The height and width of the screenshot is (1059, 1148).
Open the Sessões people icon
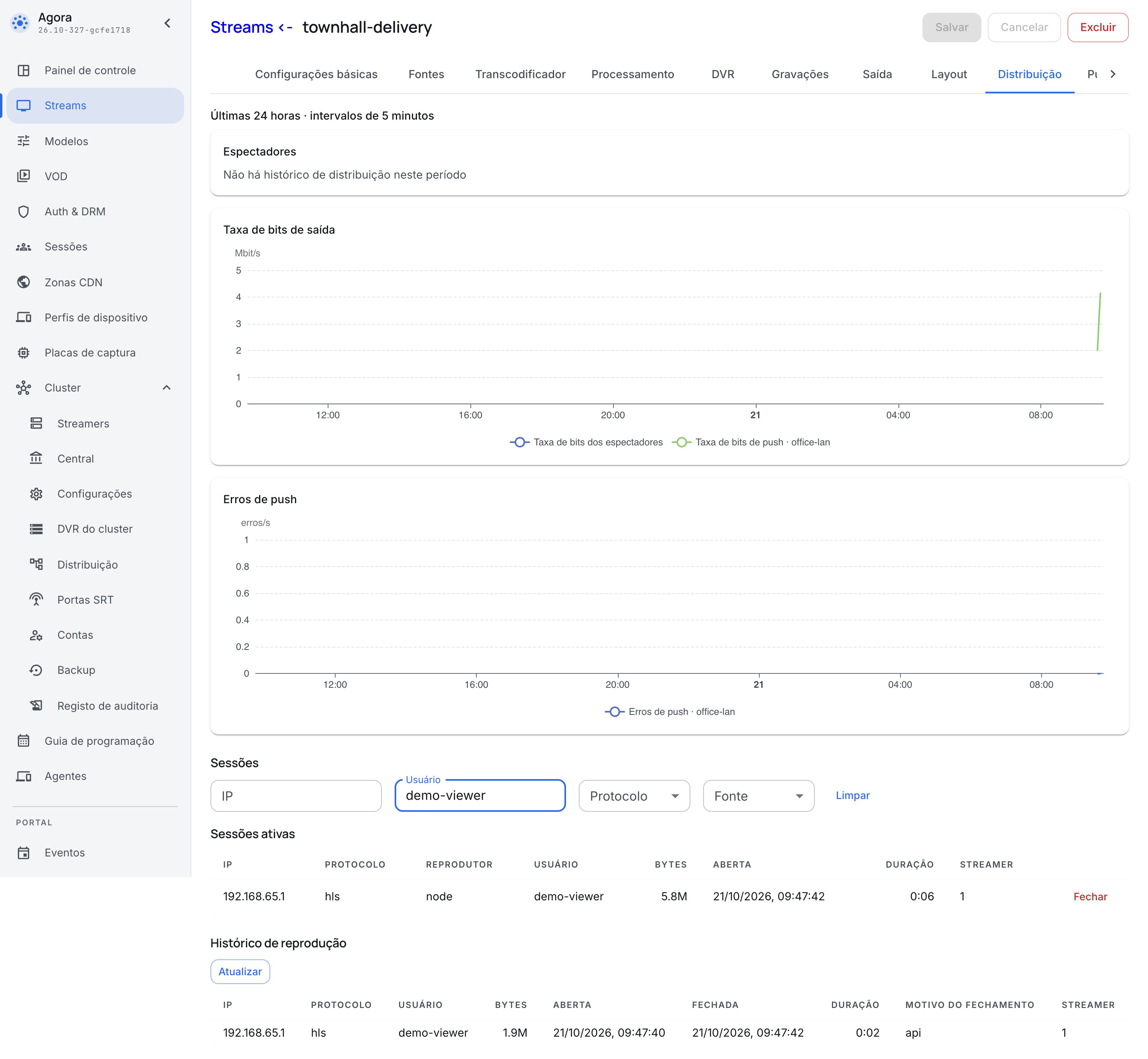24,247
